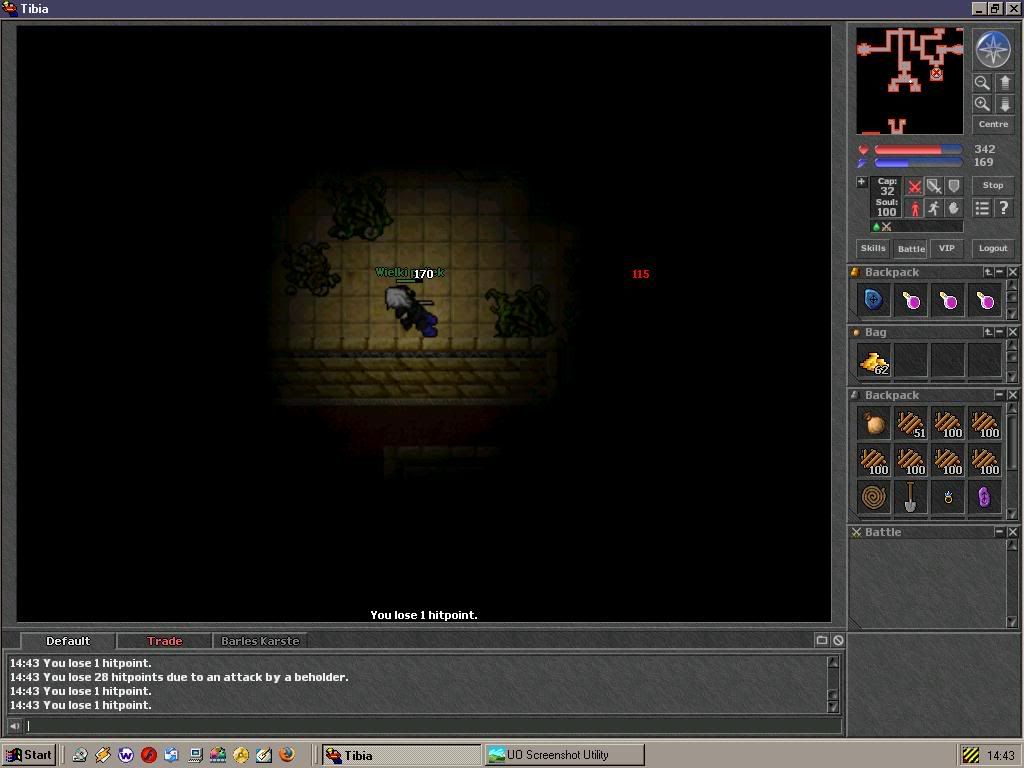Move minimap one floor up
The height and width of the screenshot is (768, 1024).
[x=1005, y=83]
